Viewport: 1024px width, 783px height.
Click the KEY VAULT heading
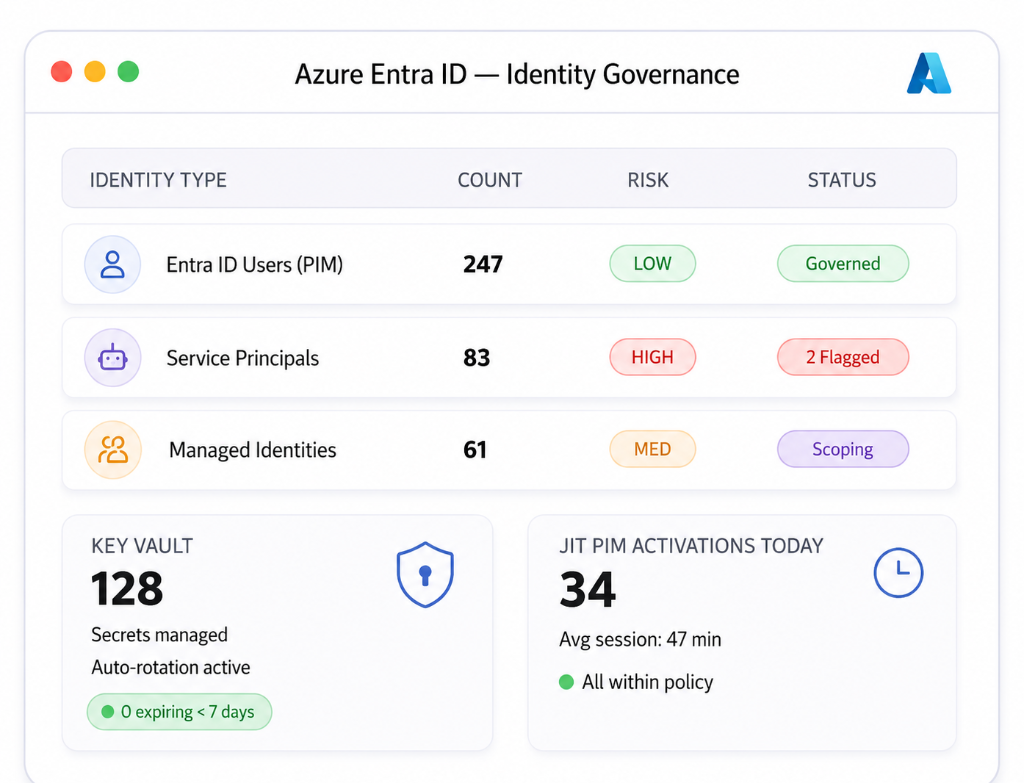[142, 546]
